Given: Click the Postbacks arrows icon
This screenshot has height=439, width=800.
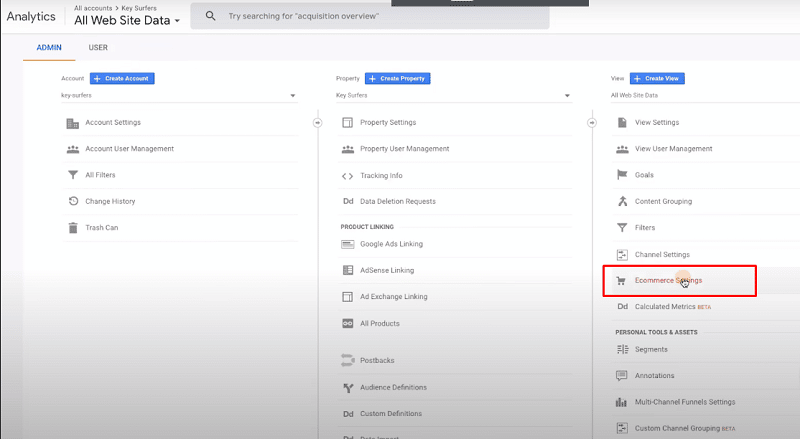Looking at the screenshot, I should click(347, 360).
